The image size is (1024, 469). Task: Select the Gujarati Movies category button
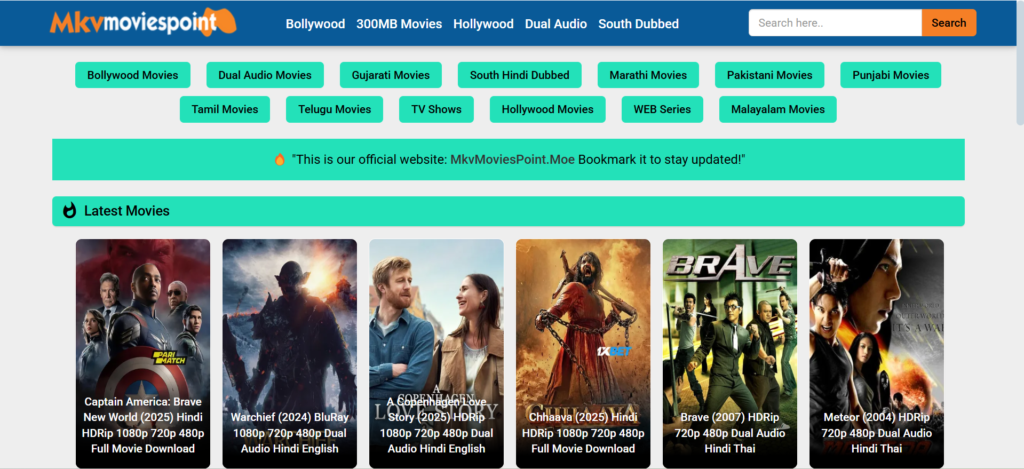(x=391, y=75)
